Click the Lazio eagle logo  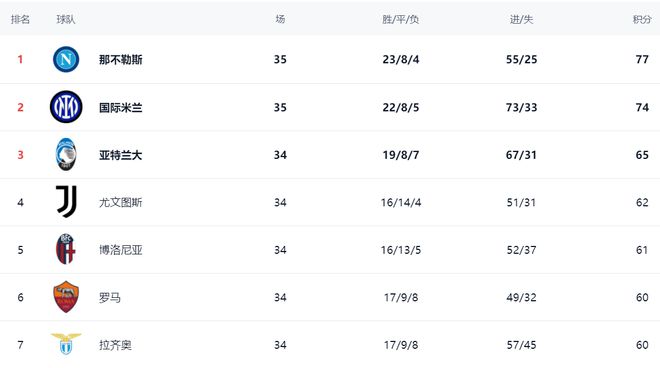[66, 344]
